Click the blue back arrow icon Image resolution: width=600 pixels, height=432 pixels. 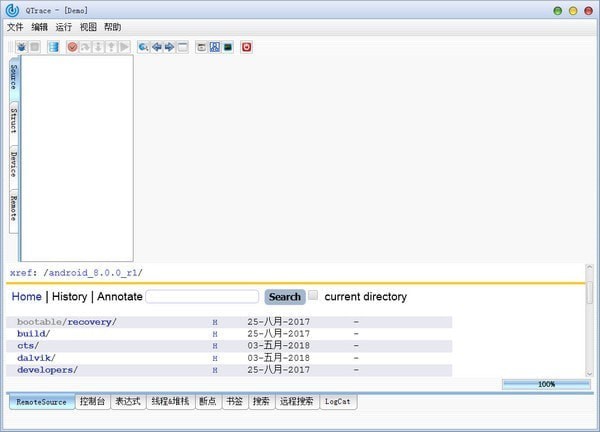point(157,47)
